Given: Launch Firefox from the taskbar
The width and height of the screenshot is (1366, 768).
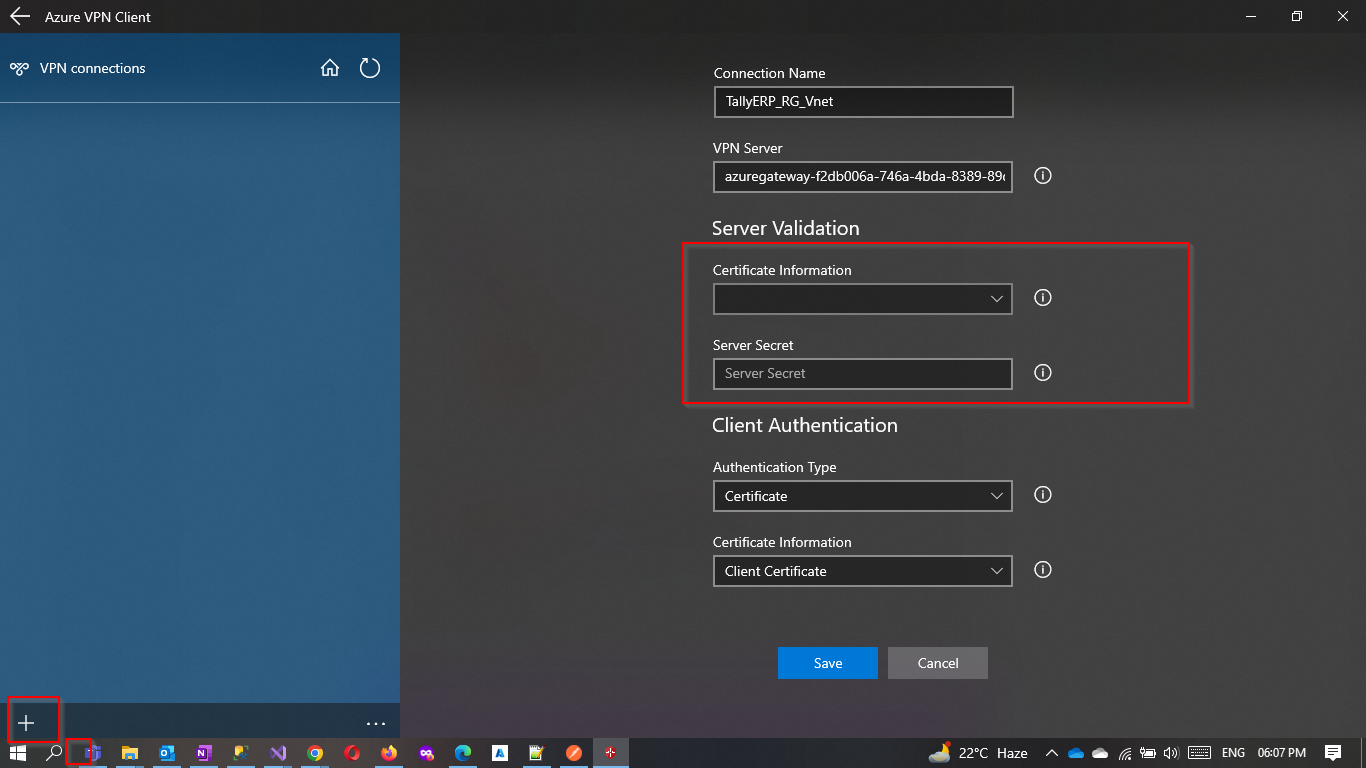Looking at the screenshot, I should [389, 753].
